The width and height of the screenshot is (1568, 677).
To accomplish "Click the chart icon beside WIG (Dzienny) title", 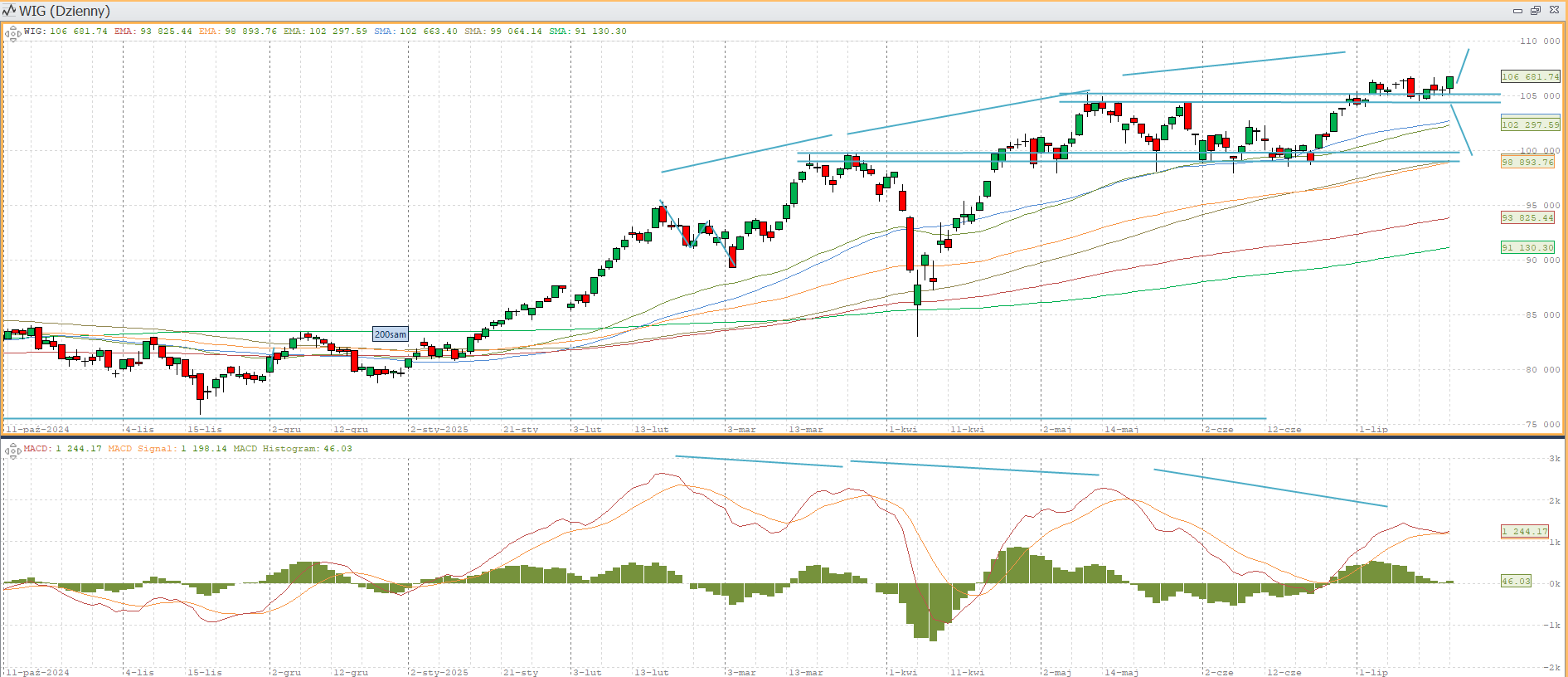I will (9, 11).
